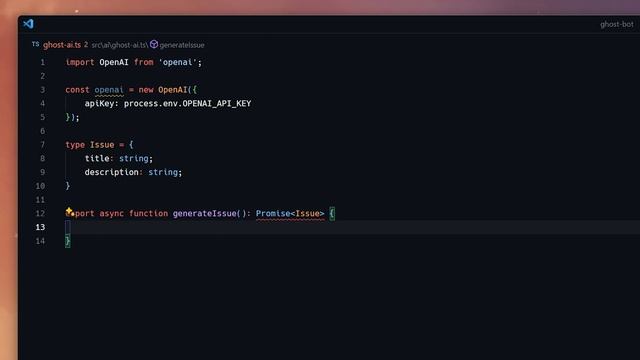
Task: Click the type Issue name
Action: pos(102,145)
